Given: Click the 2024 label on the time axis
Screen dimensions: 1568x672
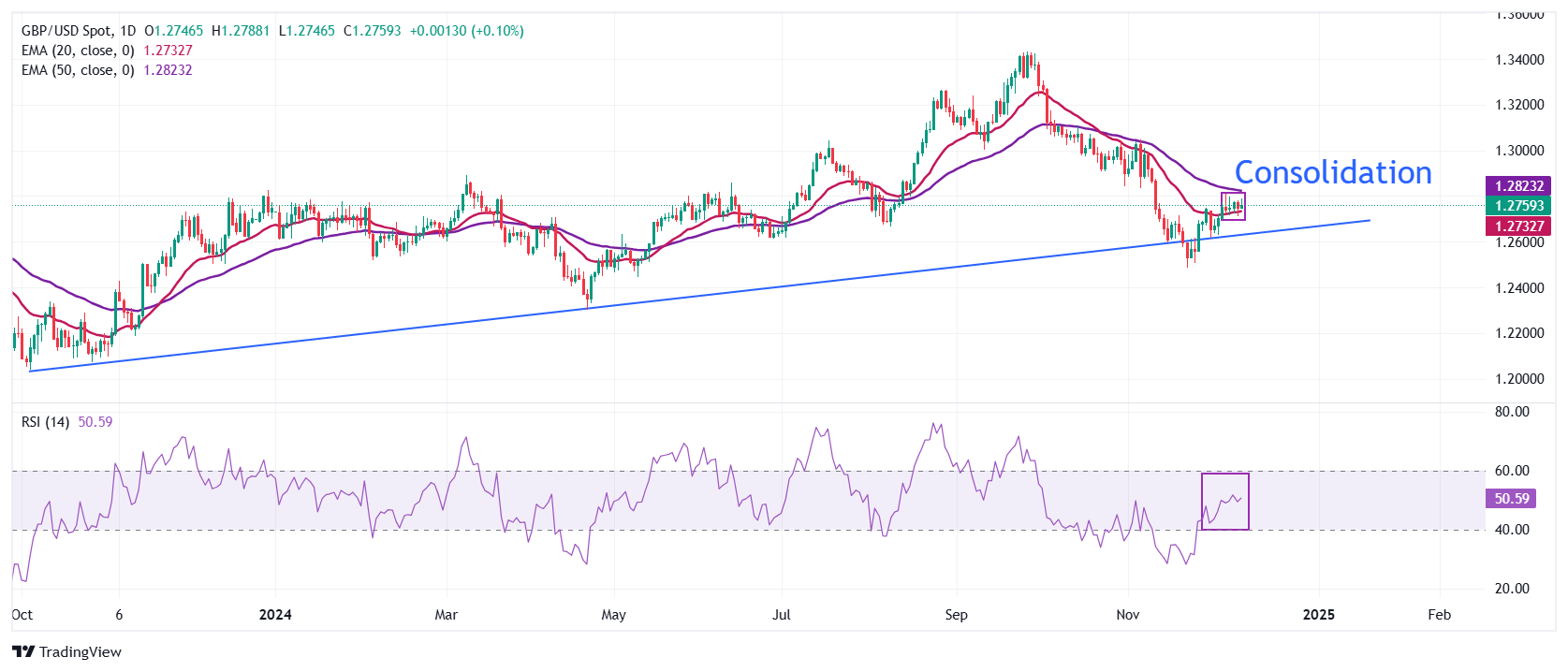Looking at the screenshot, I should click(275, 615).
